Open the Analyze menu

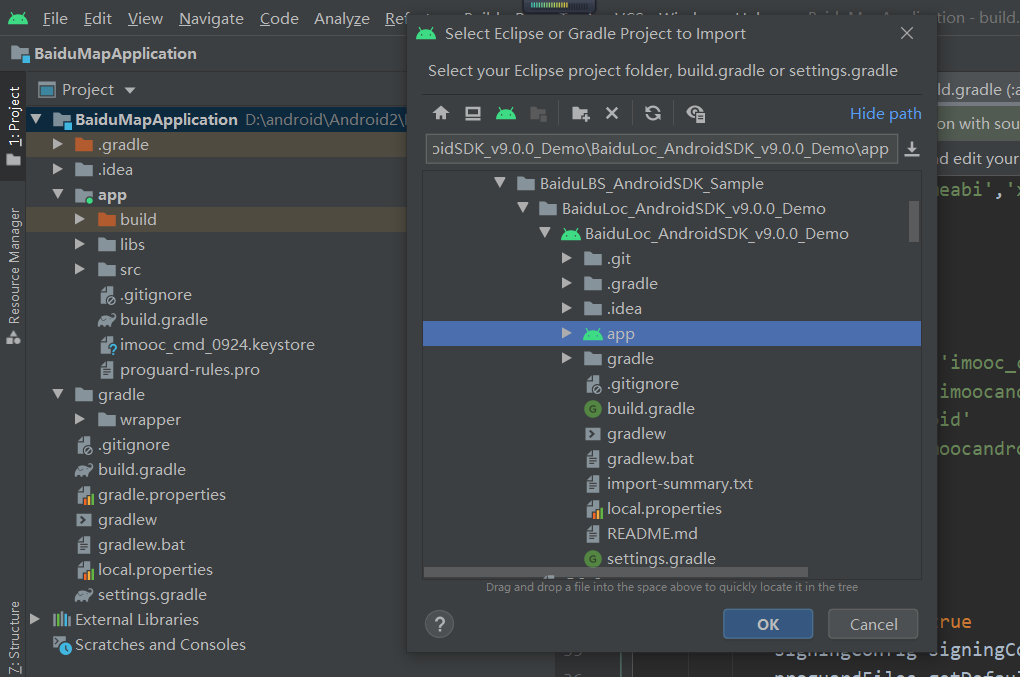341,19
